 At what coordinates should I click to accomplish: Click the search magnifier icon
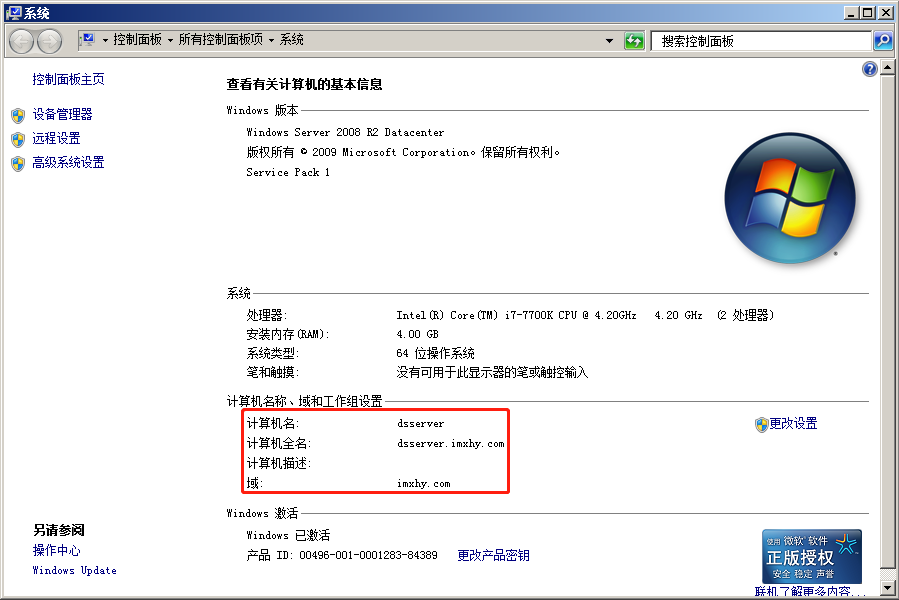click(x=883, y=41)
